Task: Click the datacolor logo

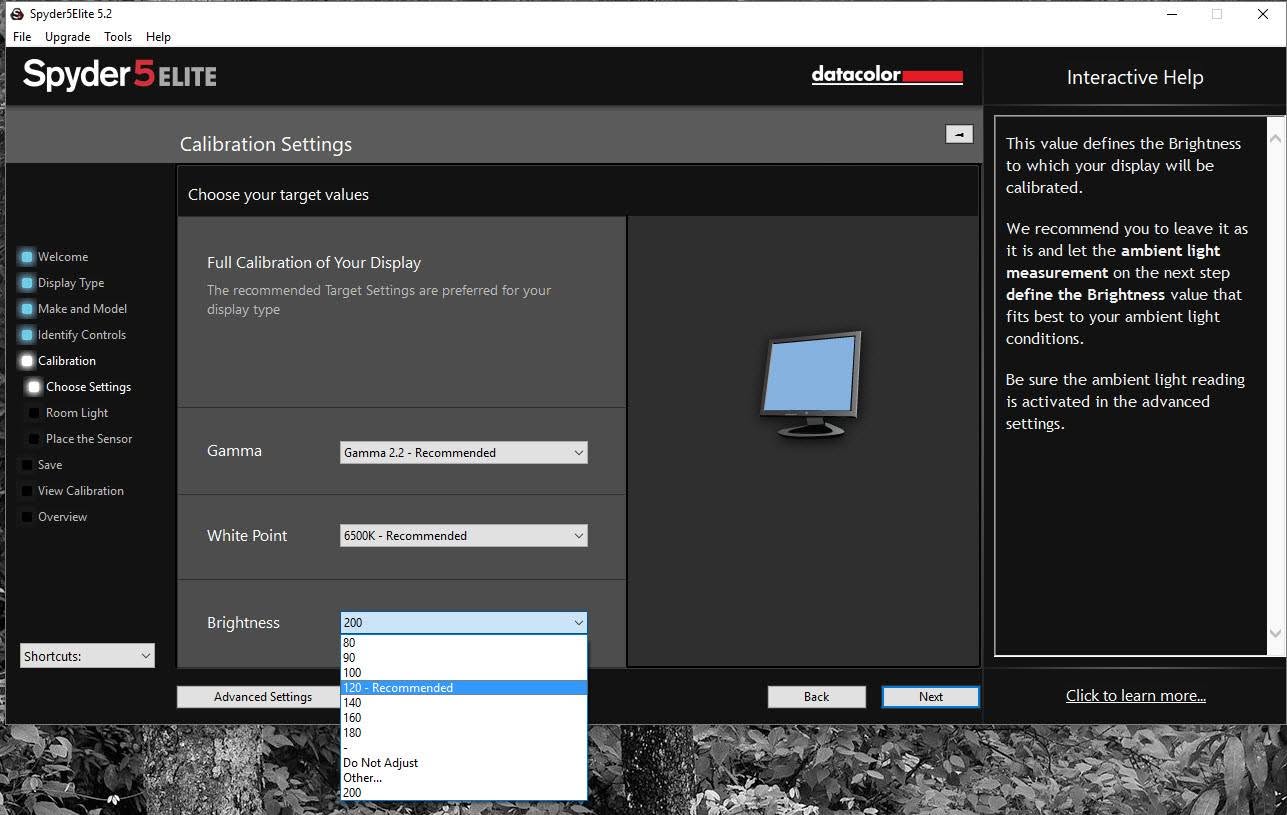Action: coord(887,75)
